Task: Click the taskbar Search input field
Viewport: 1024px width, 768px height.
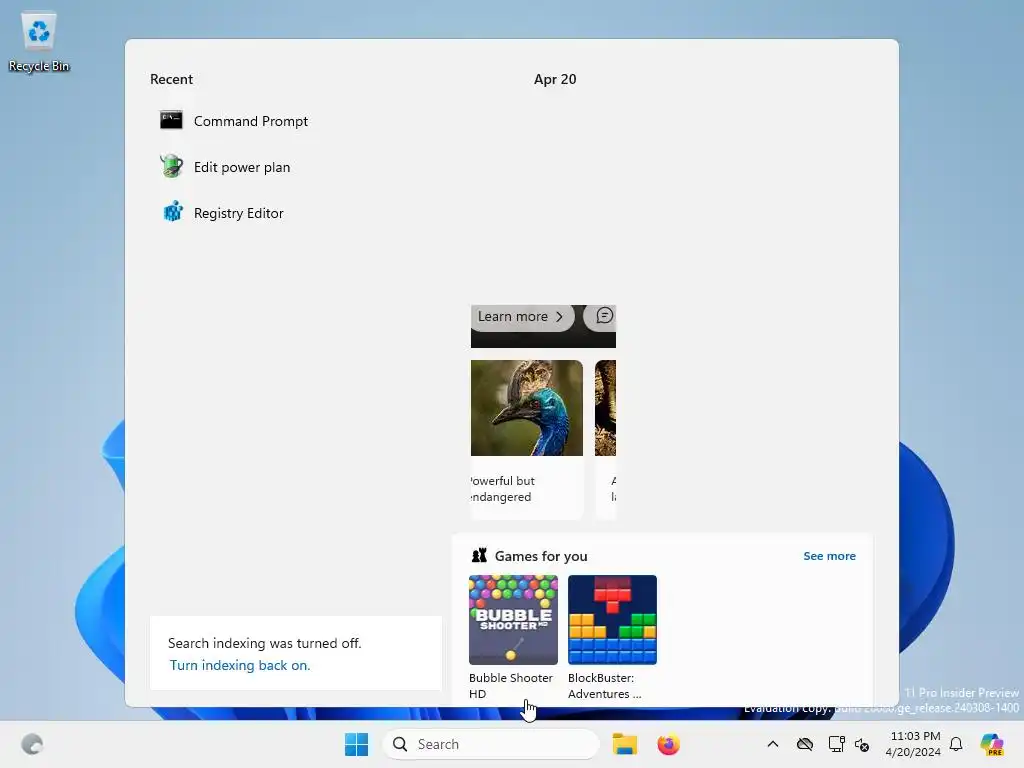Action: (490, 744)
